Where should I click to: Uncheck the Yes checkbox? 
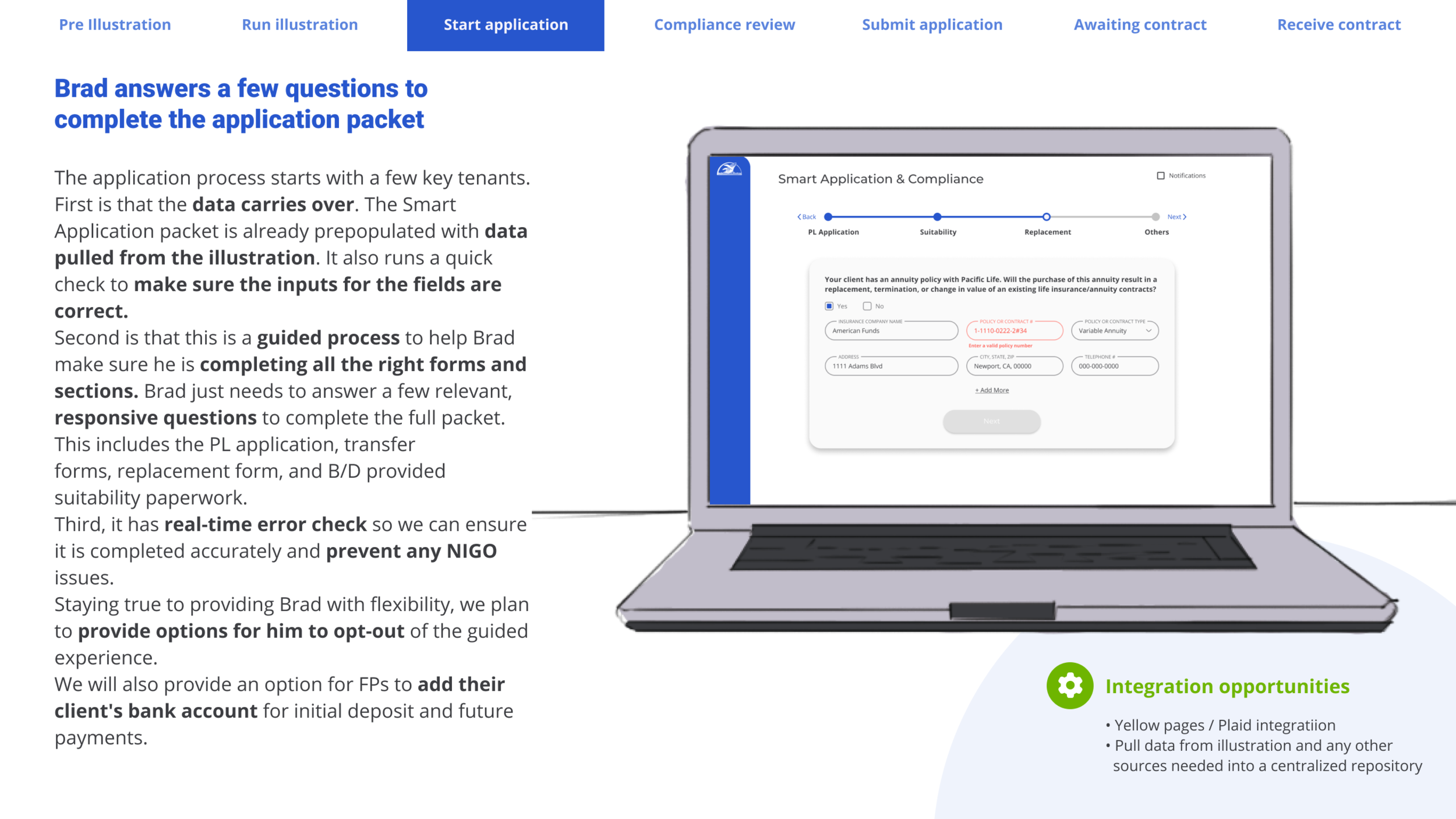coord(829,306)
